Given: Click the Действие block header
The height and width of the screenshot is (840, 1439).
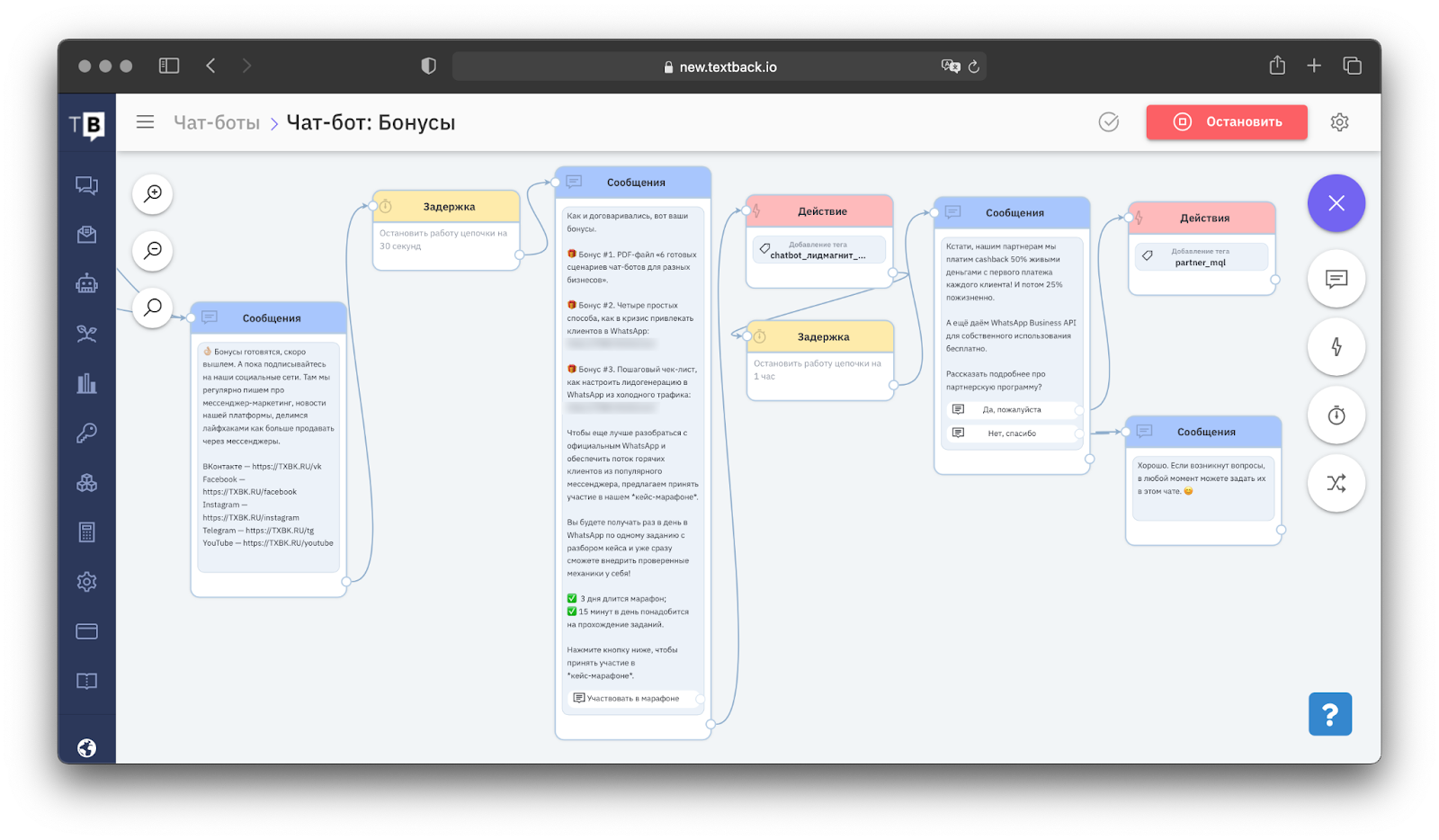Looking at the screenshot, I should point(819,211).
